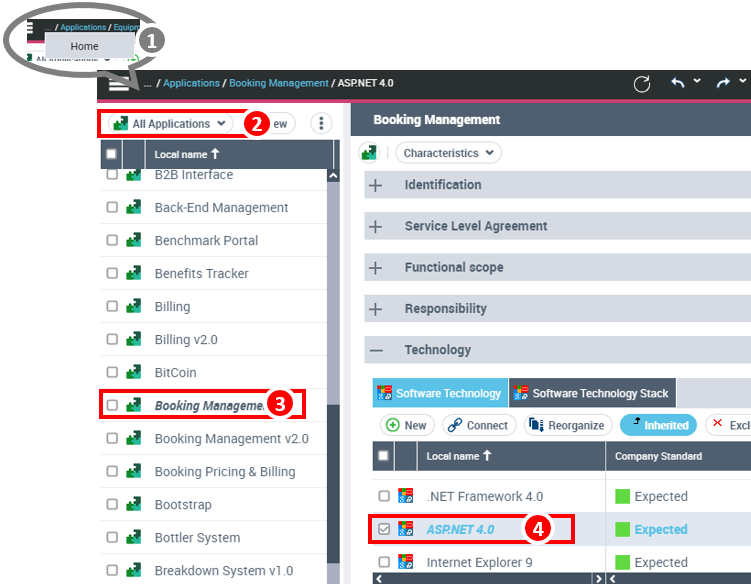Click the redo arrow icon

click(723, 83)
